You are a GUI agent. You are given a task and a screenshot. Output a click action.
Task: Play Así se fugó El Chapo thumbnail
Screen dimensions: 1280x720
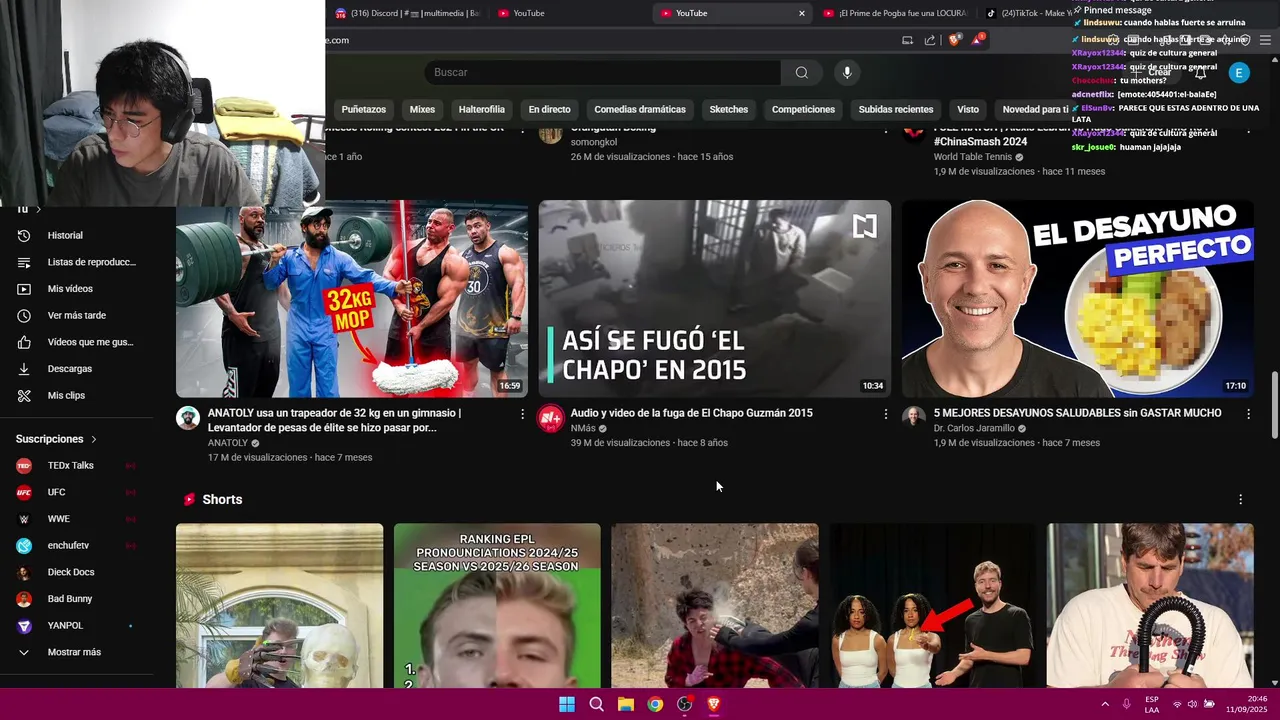[715, 299]
